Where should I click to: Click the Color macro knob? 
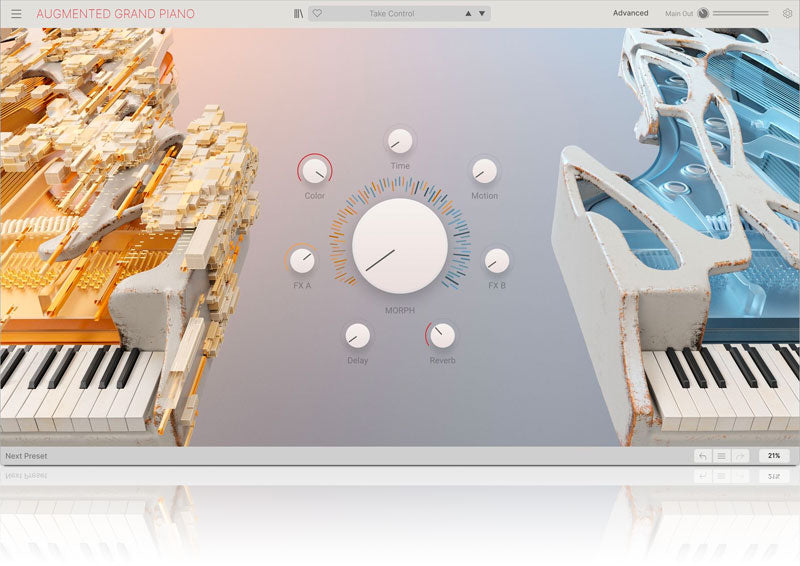point(315,171)
